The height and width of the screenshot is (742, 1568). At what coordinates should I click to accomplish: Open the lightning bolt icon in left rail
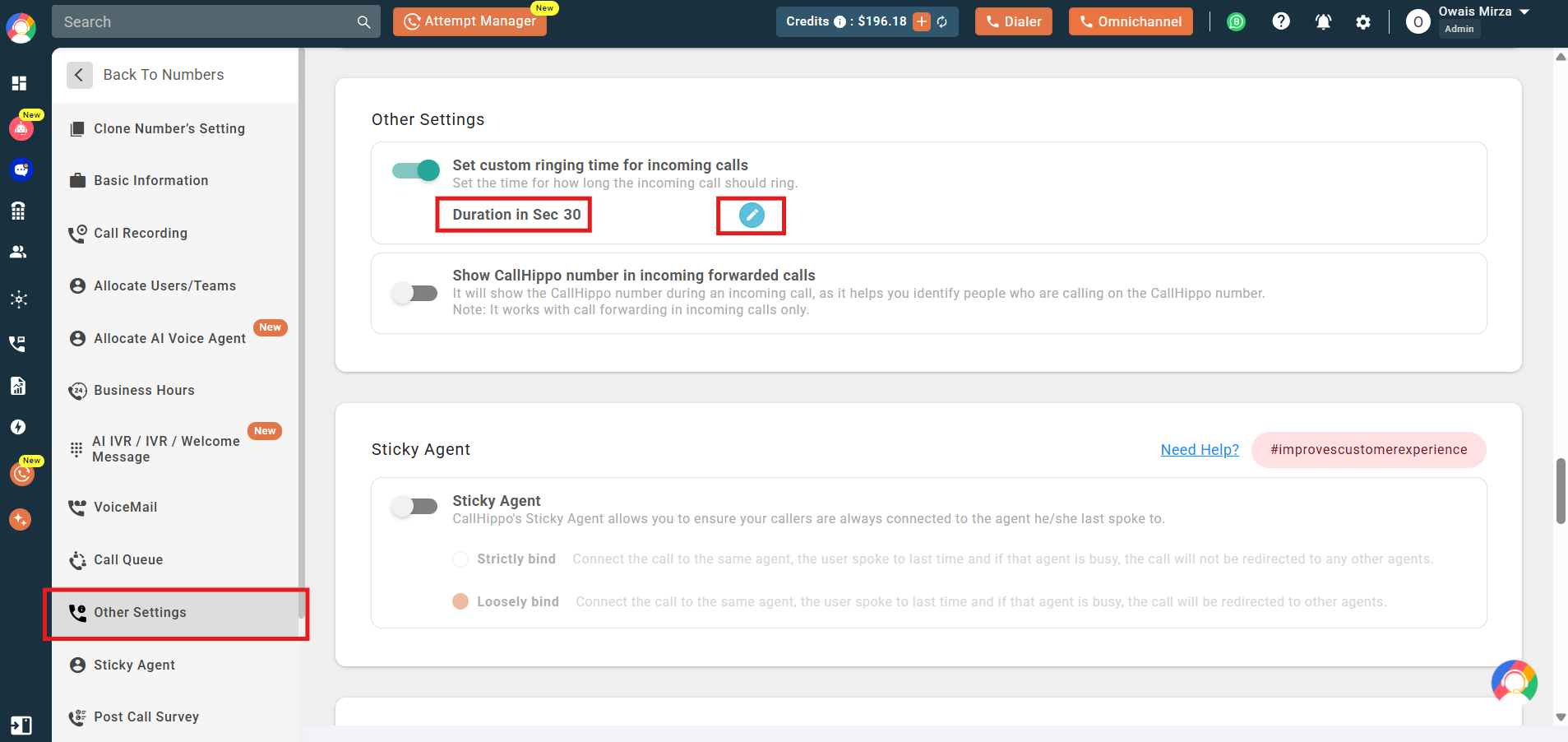18,427
